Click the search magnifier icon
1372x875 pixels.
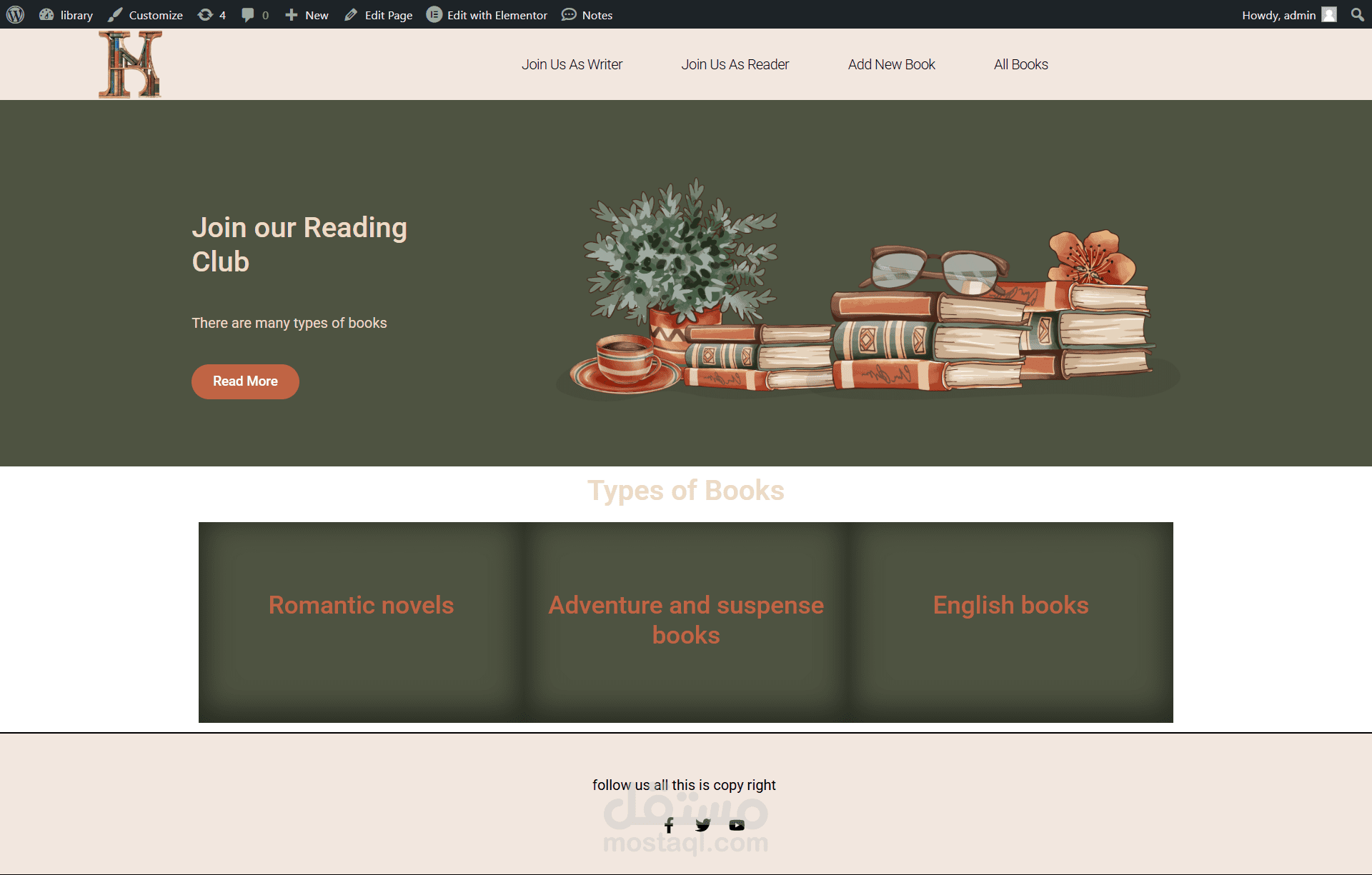click(1358, 14)
